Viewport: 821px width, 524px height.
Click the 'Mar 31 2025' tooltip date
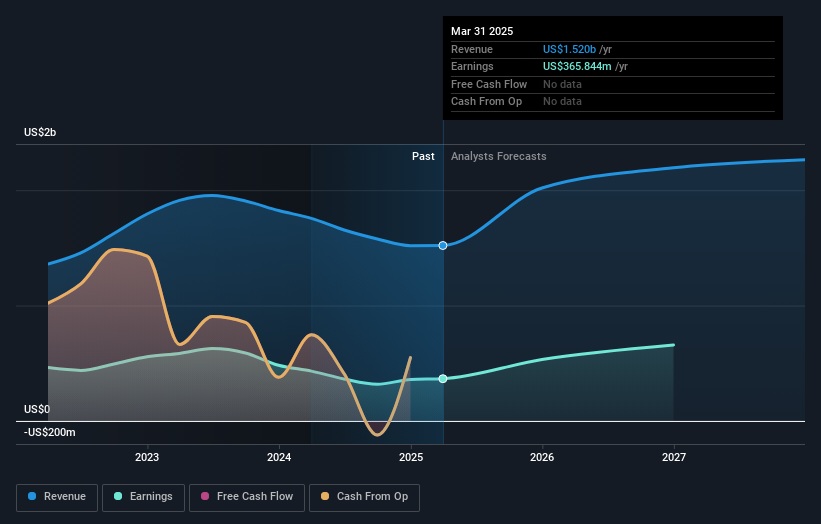click(482, 31)
